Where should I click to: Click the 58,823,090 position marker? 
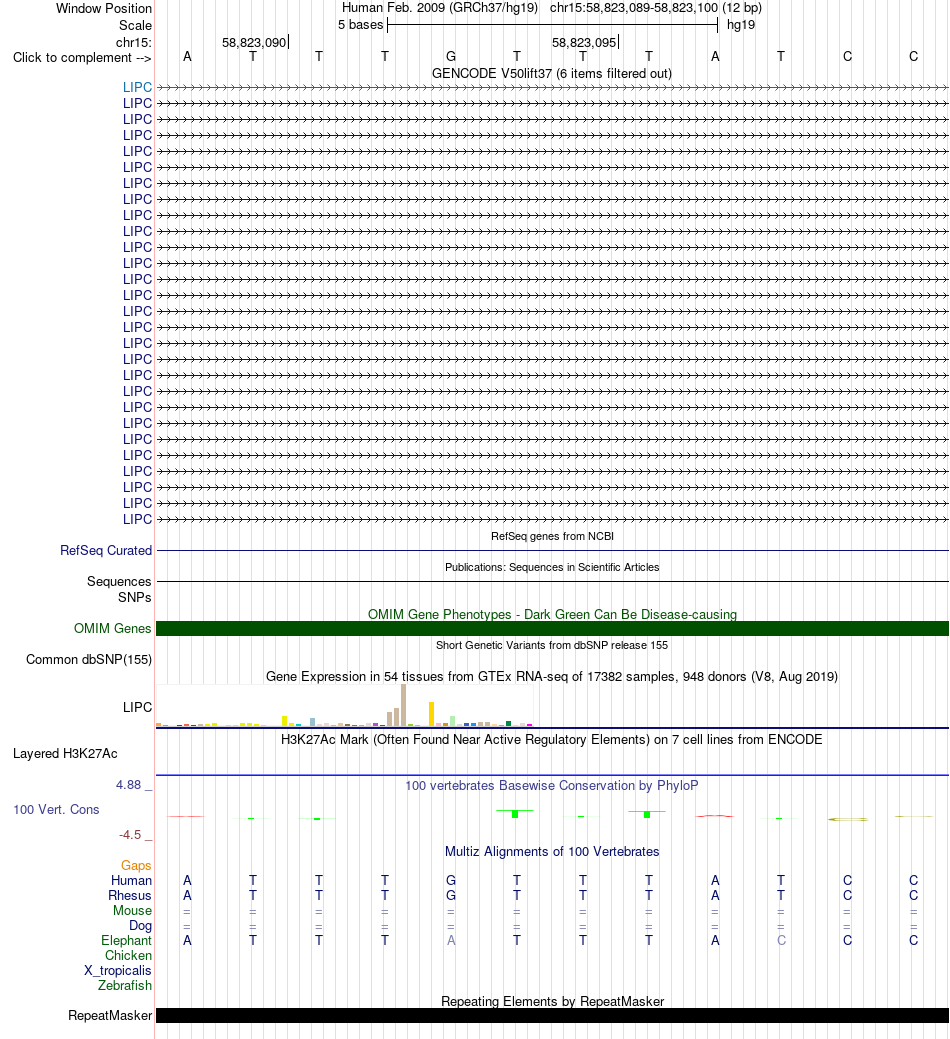(x=254, y=42)
